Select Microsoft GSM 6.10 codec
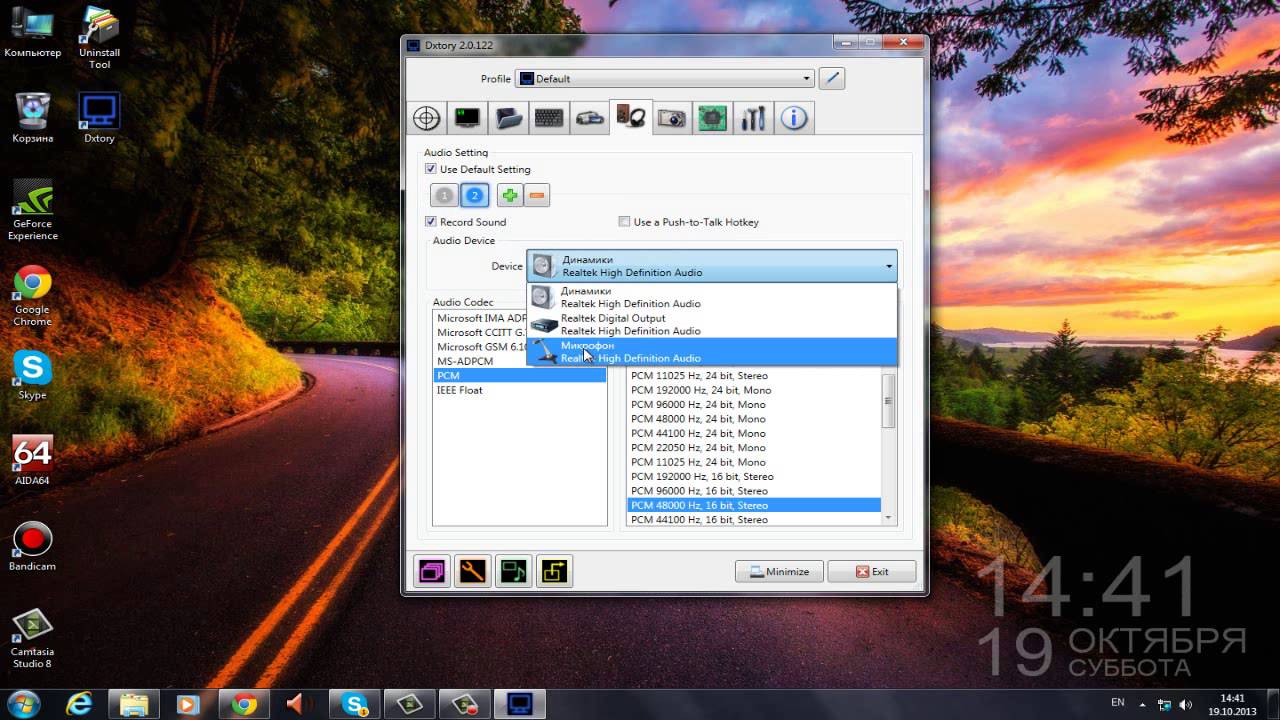The width and height of the screenshot is (1280, 720). [481, 347]
